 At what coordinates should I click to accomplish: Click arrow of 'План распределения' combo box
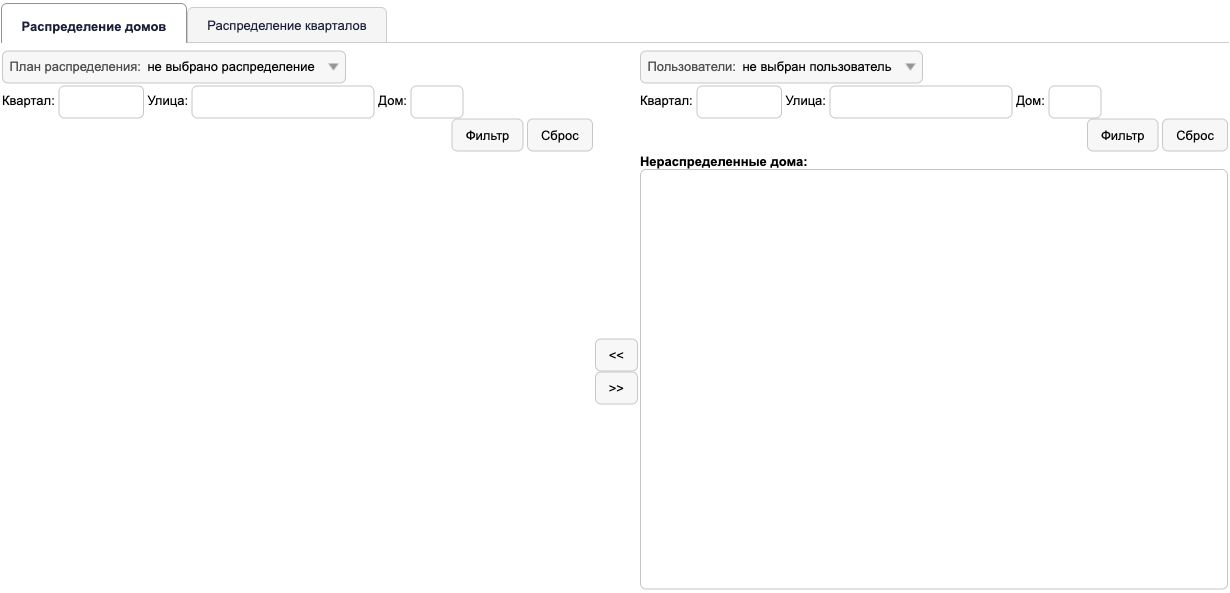(334, 67)
